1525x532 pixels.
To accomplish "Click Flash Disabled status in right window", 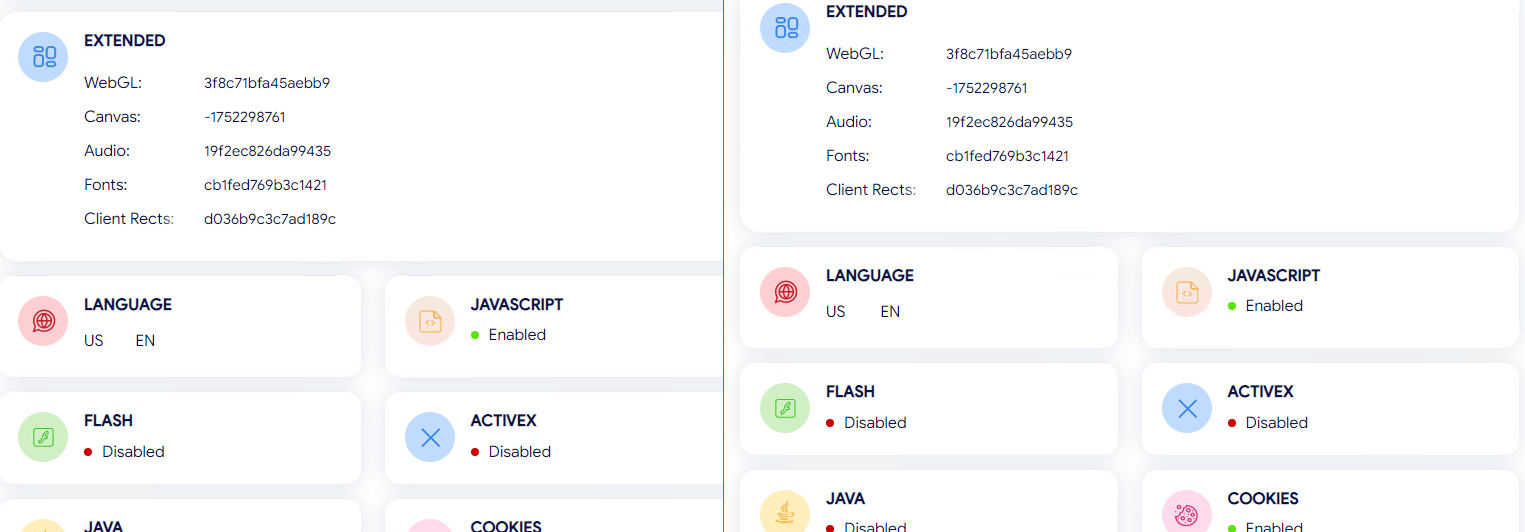I will [x=867, y=423].
